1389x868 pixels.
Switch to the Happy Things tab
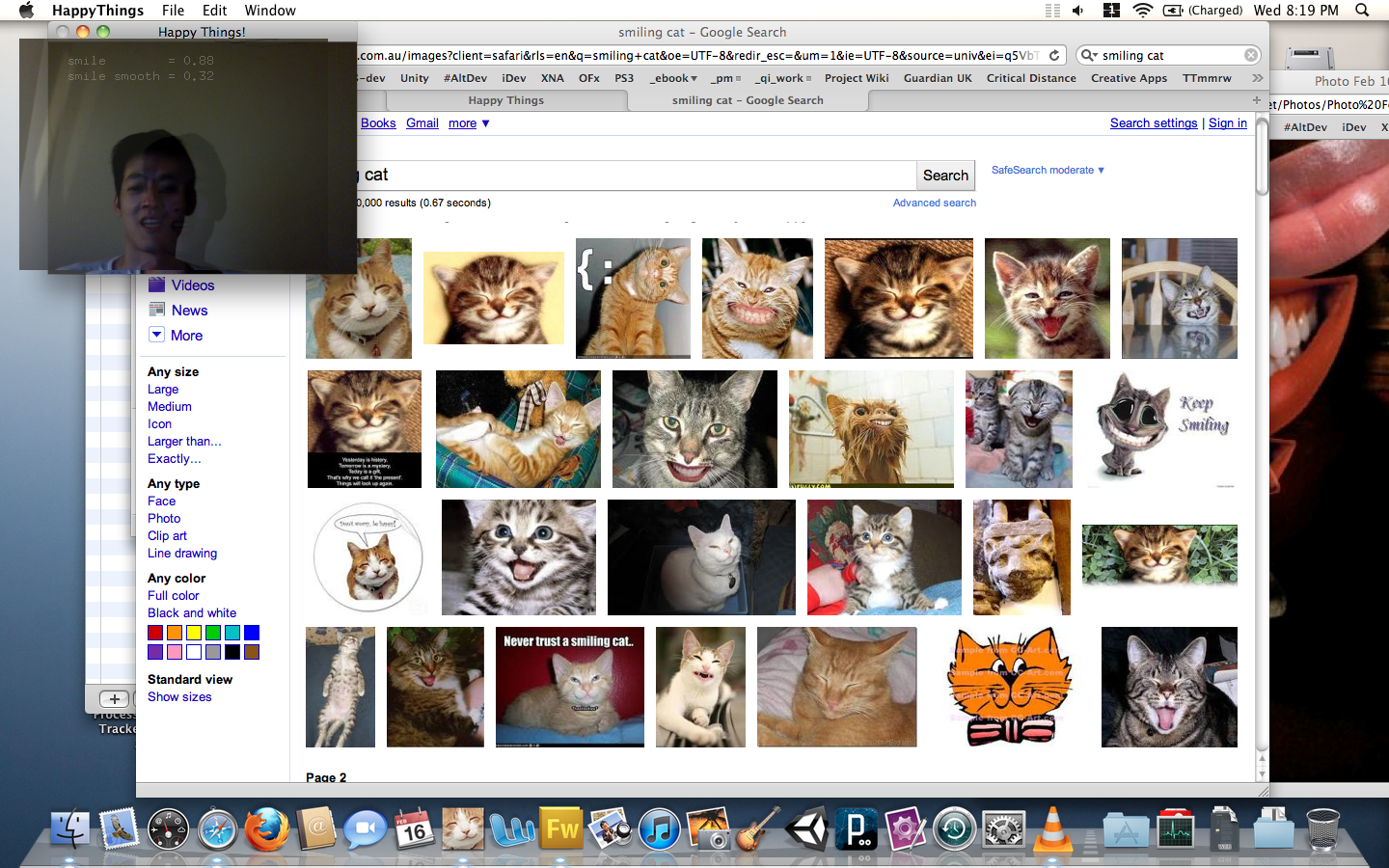(505, 100)
